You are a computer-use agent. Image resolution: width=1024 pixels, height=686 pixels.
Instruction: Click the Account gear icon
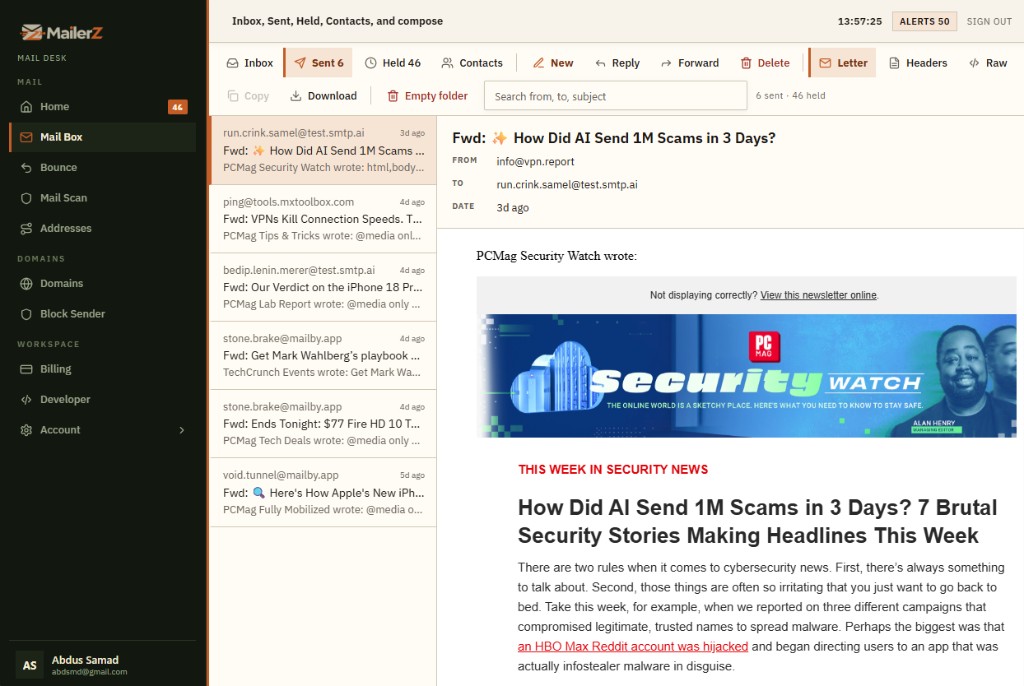click(26, 430)
